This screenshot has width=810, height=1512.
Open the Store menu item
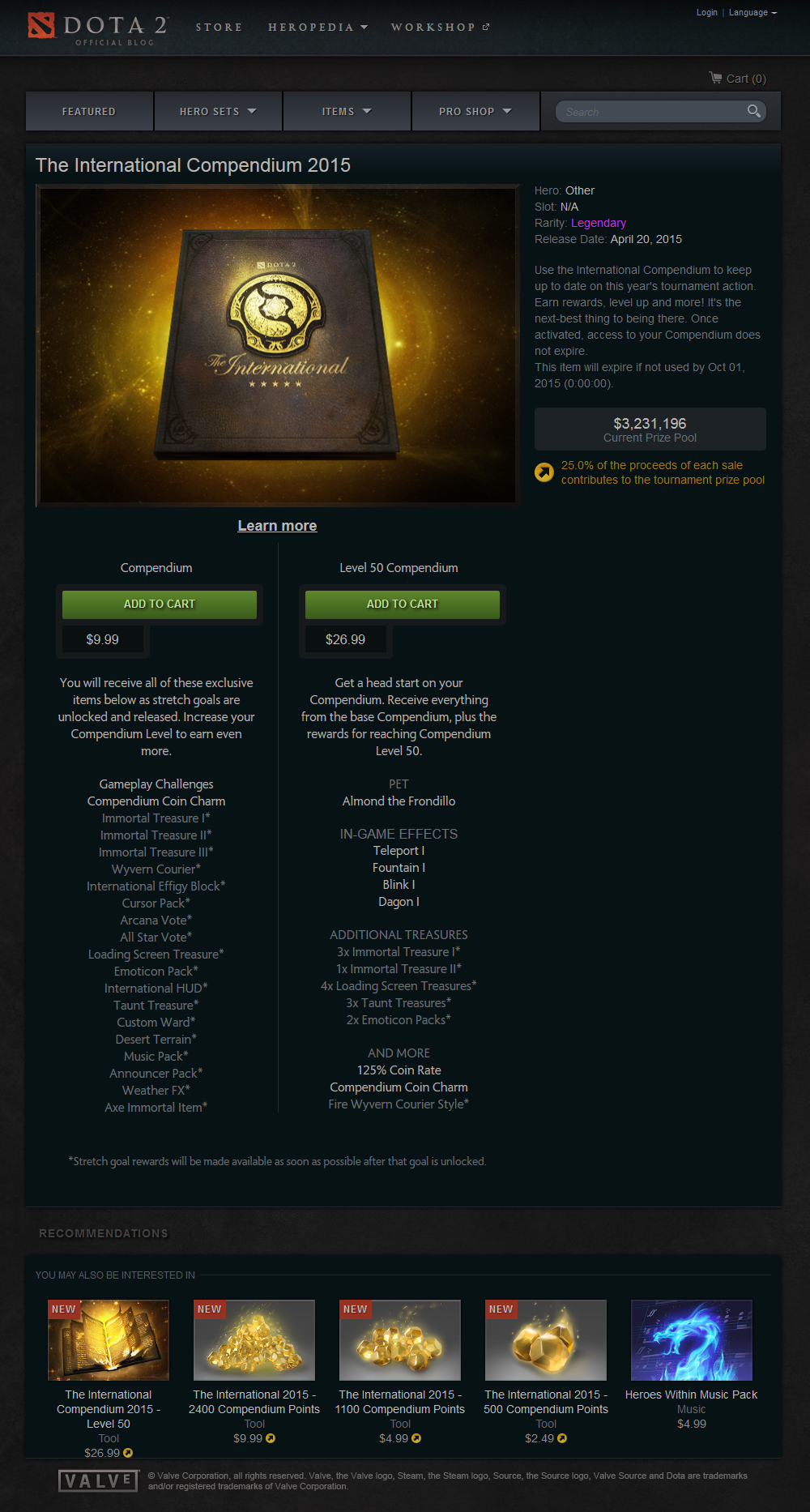(219, 27)
